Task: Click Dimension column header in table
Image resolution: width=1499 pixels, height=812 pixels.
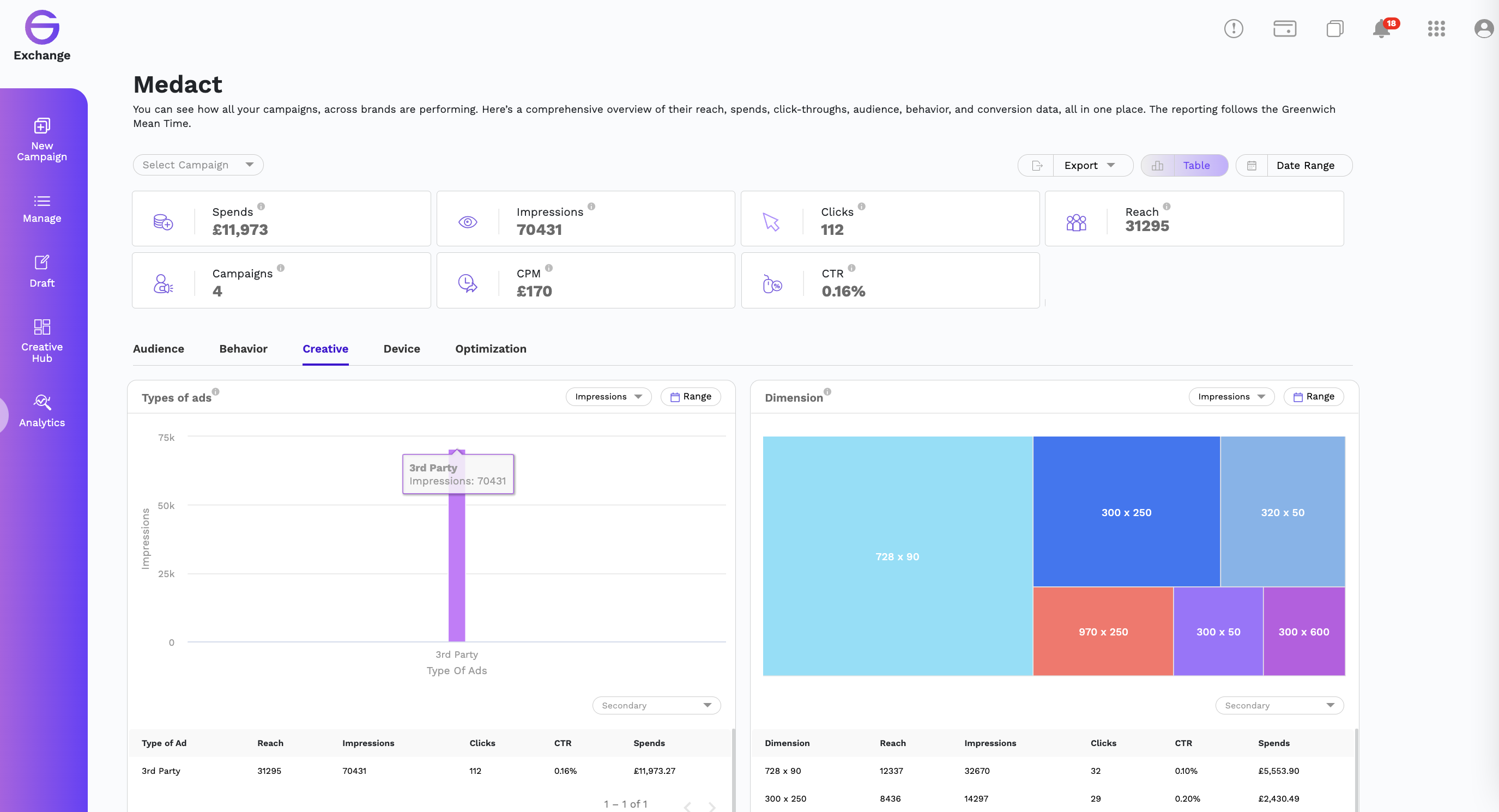Action: click(787, 743)
